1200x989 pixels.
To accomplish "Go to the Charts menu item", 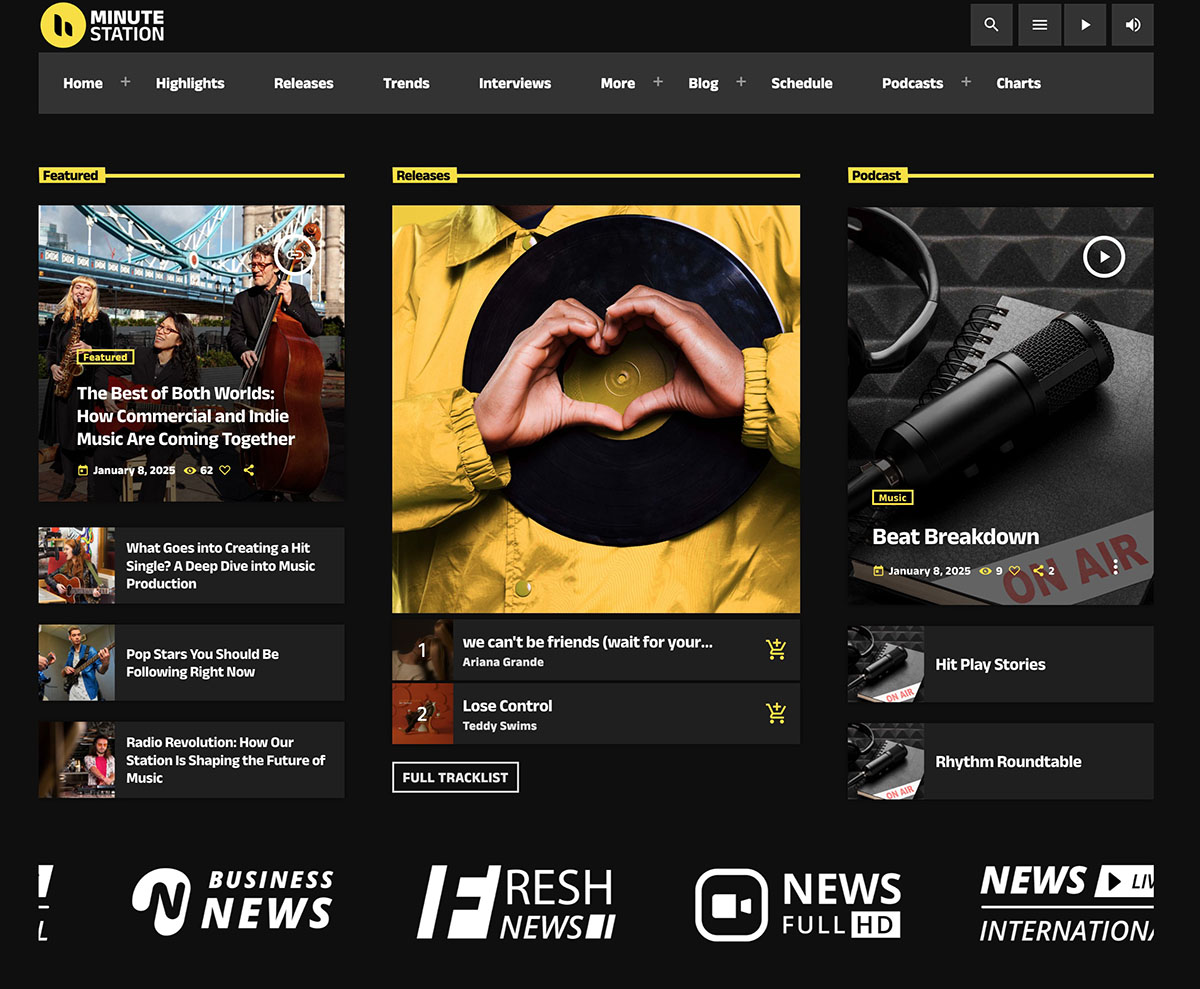I will tap(1018, 84).
